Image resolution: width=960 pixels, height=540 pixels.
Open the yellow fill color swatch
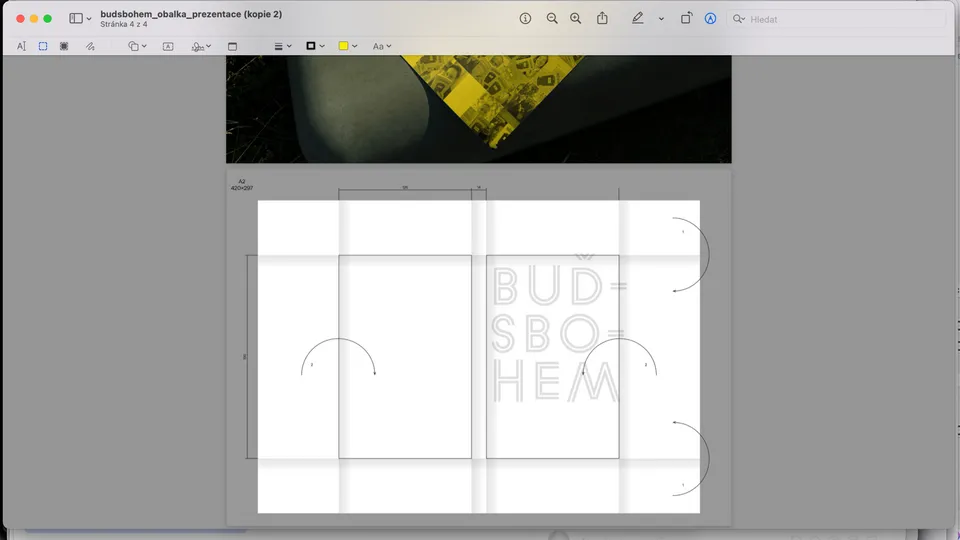click(x=347, y=46)
